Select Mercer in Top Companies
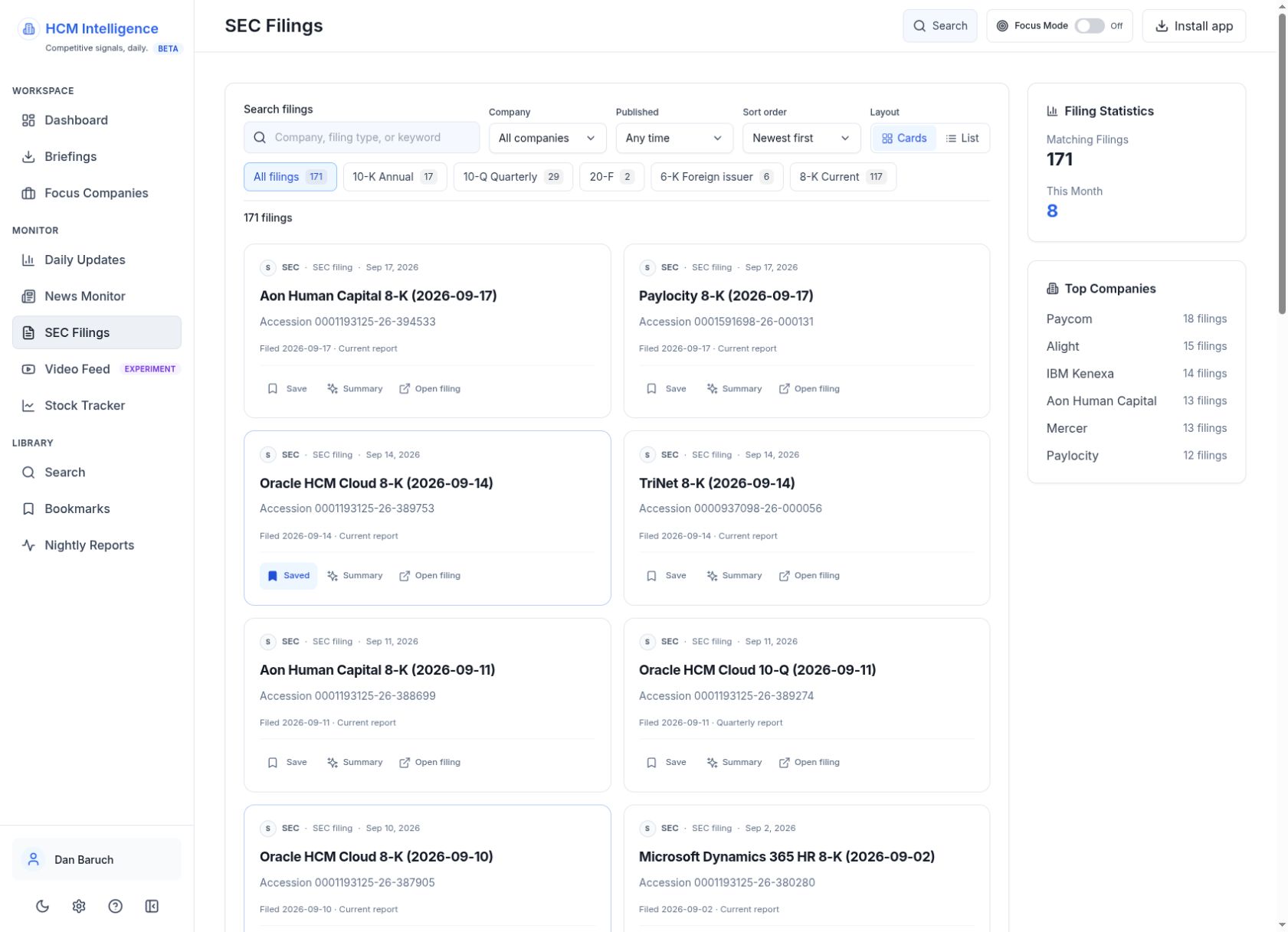The image size is (1288, 932). coord(1136,428)
